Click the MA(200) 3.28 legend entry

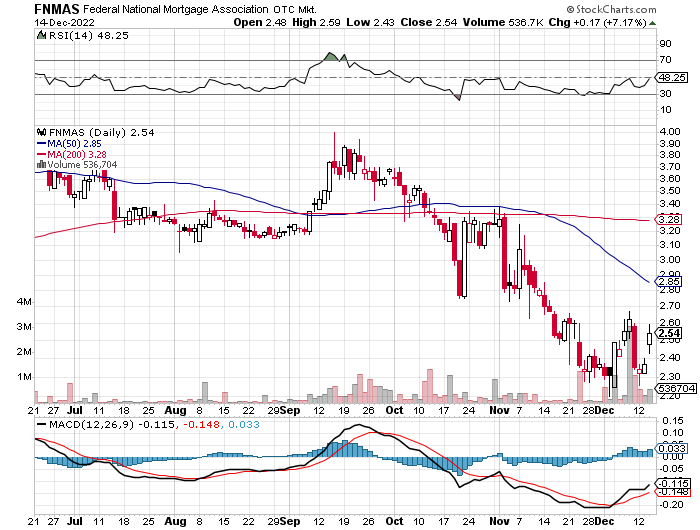(x=71, y=154)
